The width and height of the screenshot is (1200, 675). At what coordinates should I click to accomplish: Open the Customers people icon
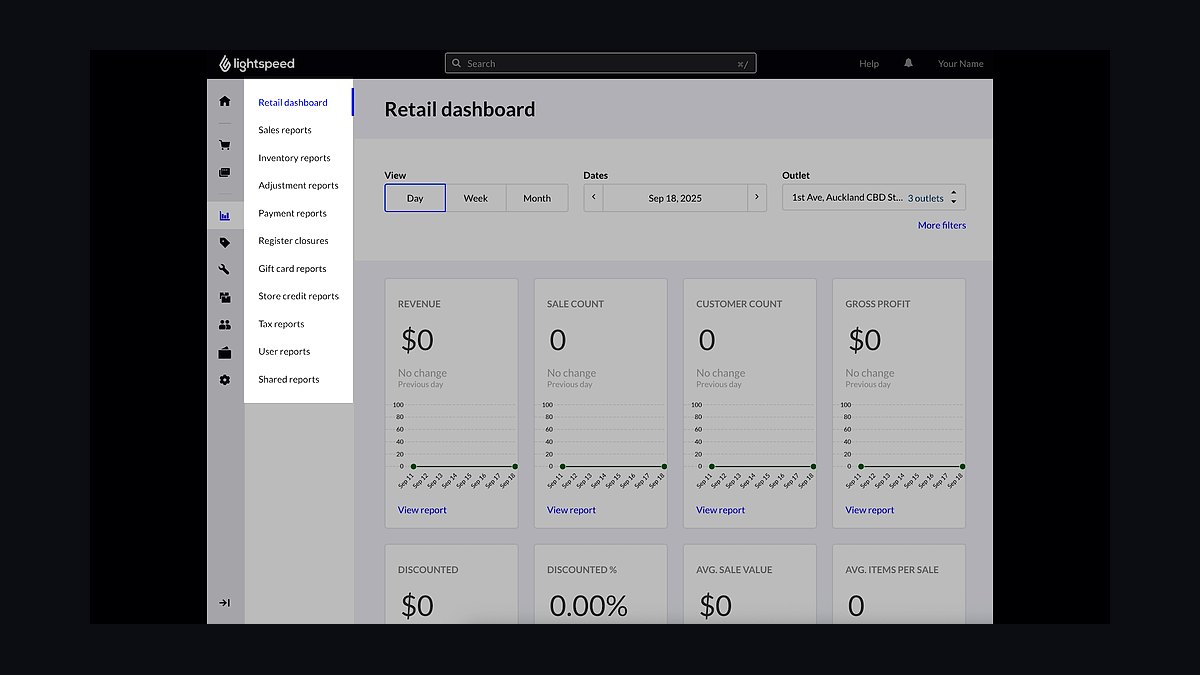[x=225, y=325]
